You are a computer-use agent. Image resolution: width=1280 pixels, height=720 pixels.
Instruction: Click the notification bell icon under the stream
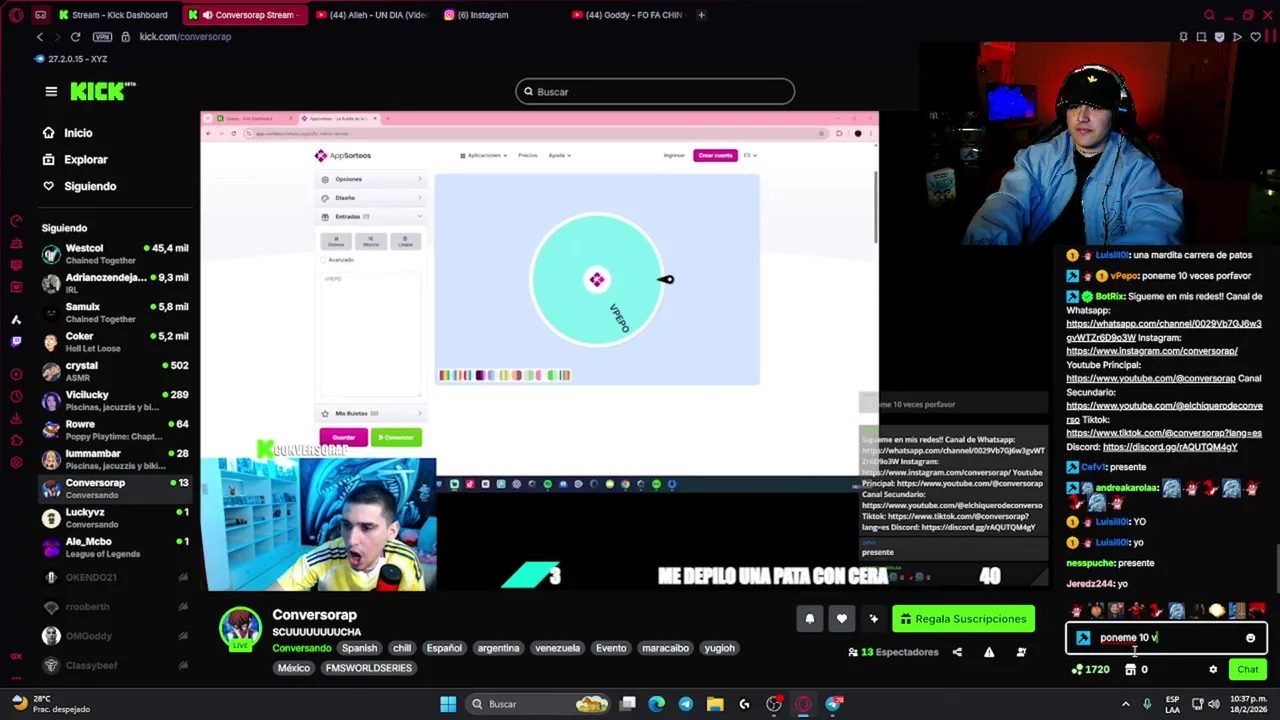[x=810, y=619]
